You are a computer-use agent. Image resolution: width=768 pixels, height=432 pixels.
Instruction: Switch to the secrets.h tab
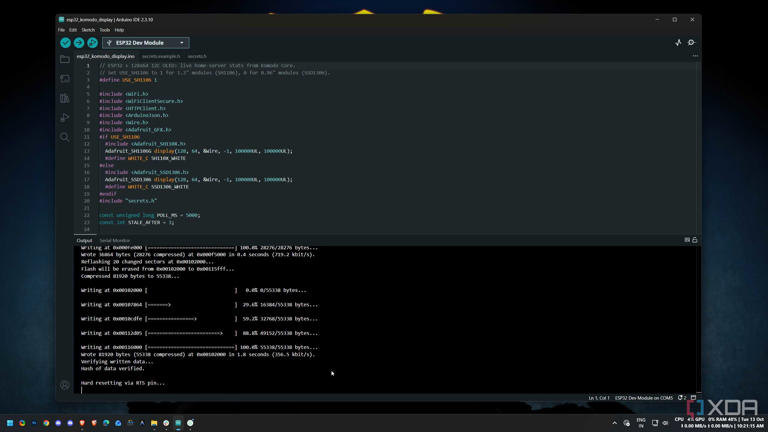click(x=197, y=56)
